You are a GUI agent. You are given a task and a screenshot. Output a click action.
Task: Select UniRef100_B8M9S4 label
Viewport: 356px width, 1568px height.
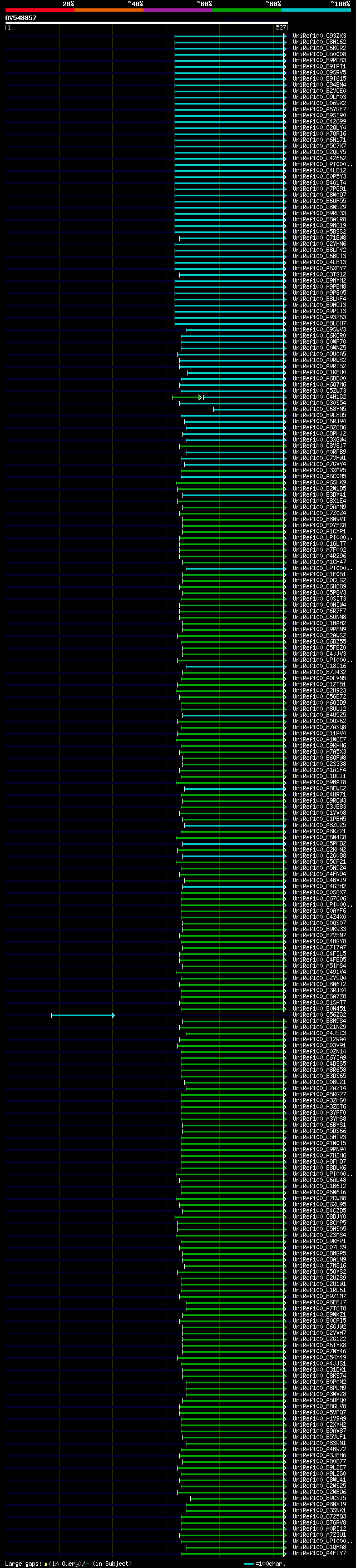(x=319, y=1021)
